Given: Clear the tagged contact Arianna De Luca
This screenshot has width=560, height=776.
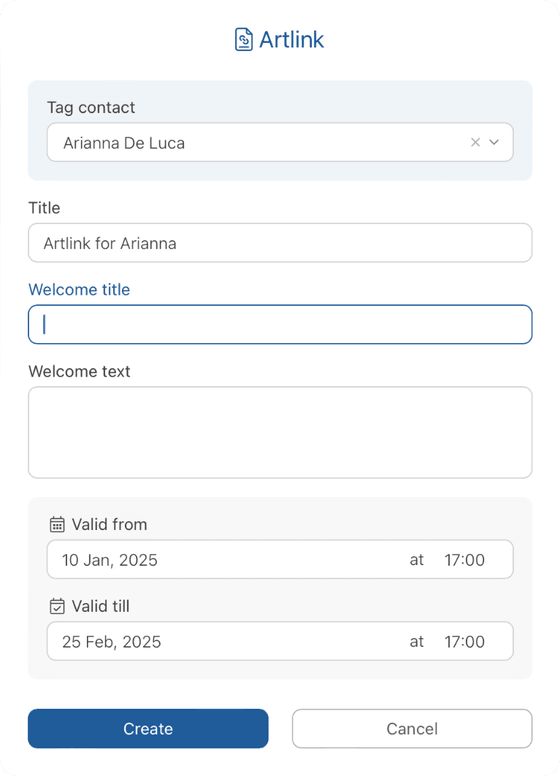Looking at the screenshot, I should point(475,143).
